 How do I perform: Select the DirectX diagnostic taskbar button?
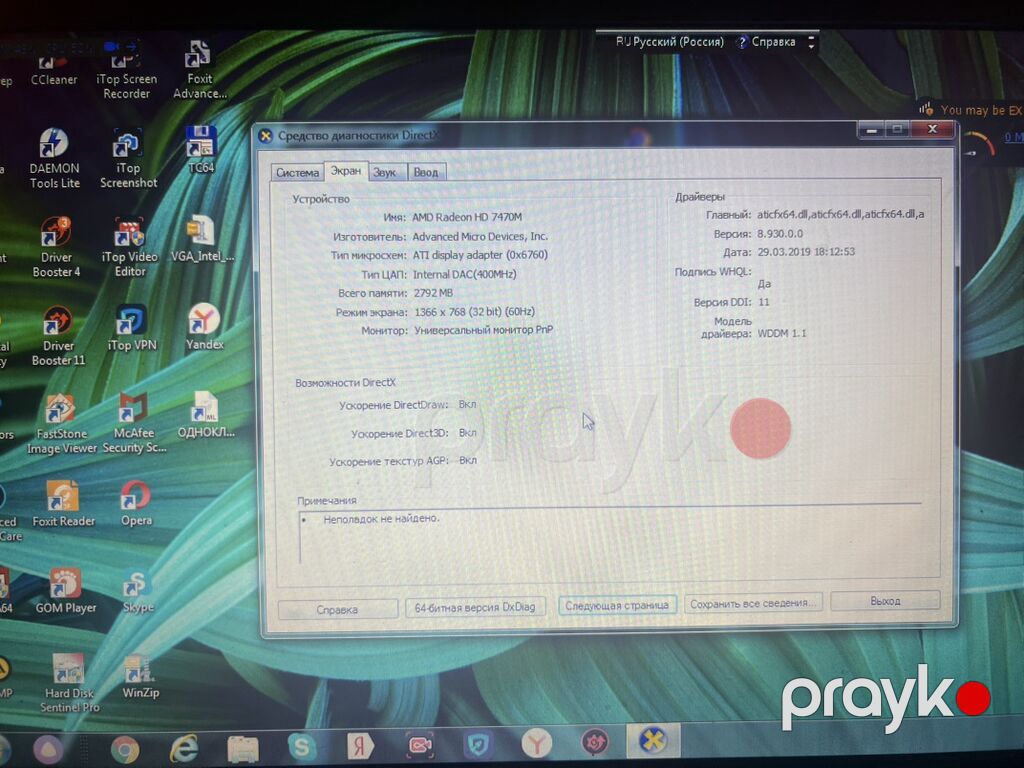coord(653,740)
